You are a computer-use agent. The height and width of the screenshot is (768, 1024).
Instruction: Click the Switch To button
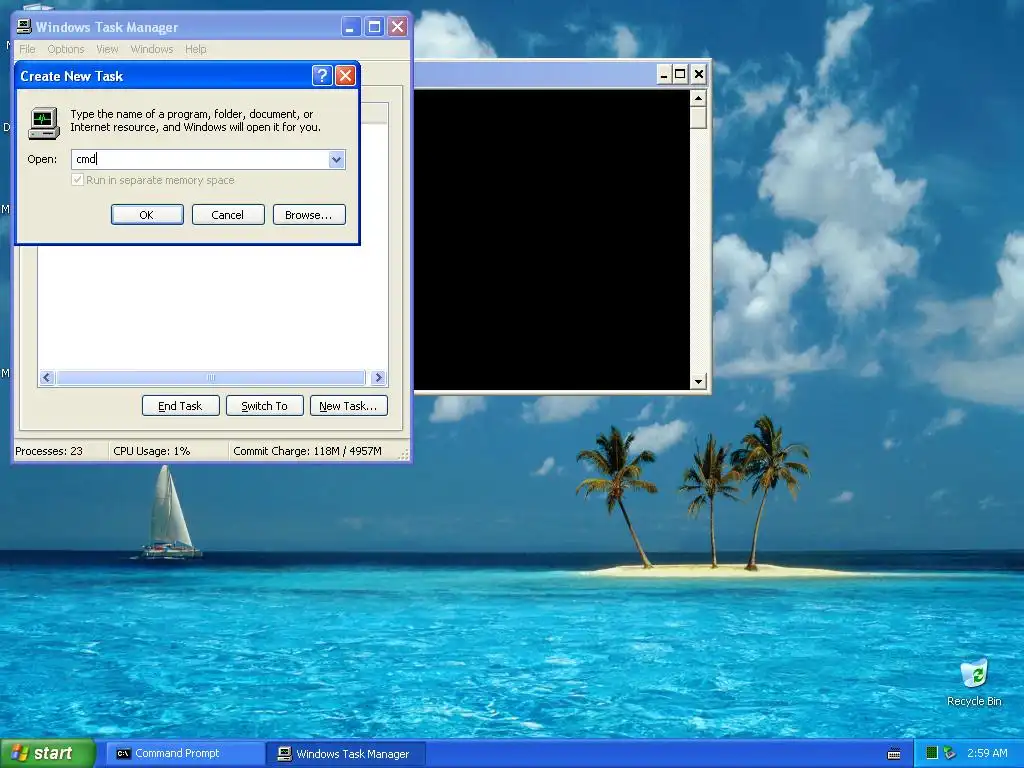pyautogui.click(x=264, y=406)
